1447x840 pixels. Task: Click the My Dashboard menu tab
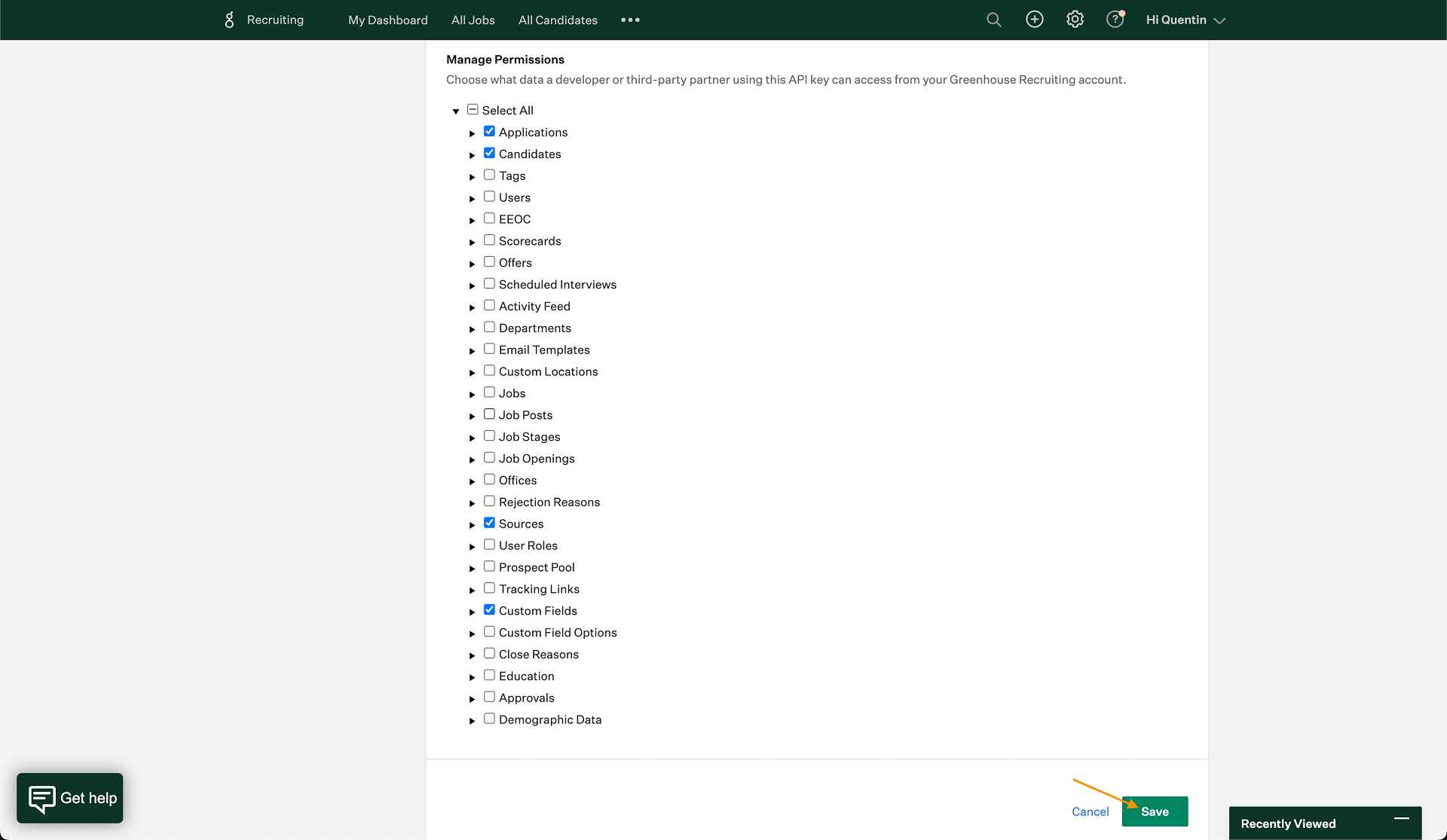tap(387, 20)
